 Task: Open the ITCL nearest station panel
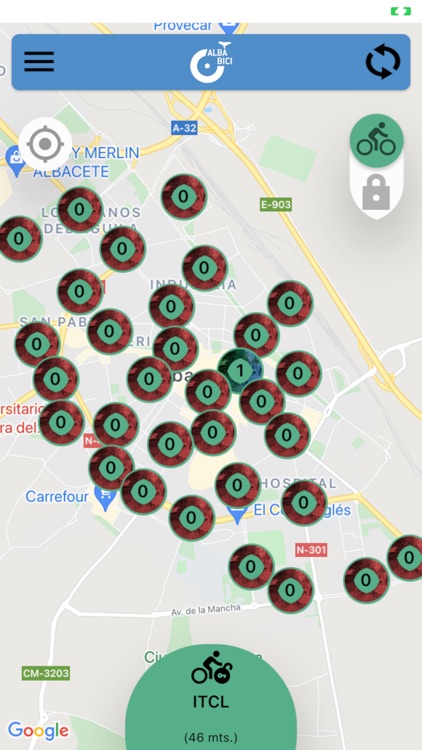coord(211,697)
